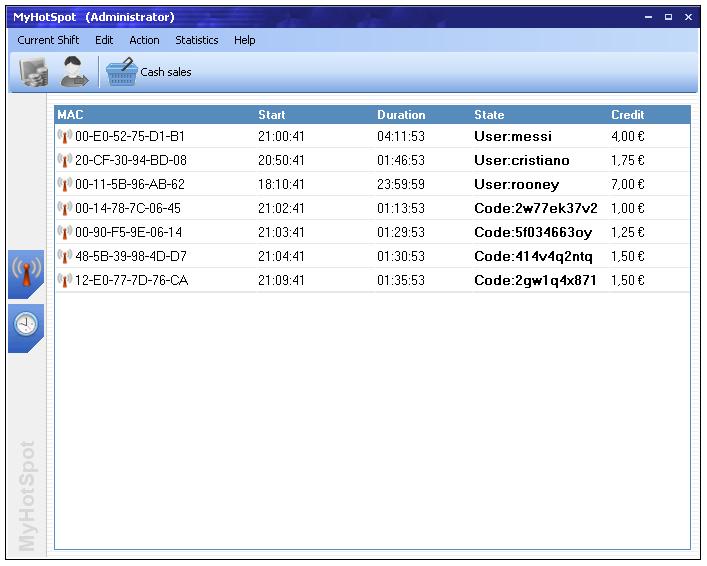Click duration 01:29:53
Viewport: 707px width, 566px height.
point(401,232)
